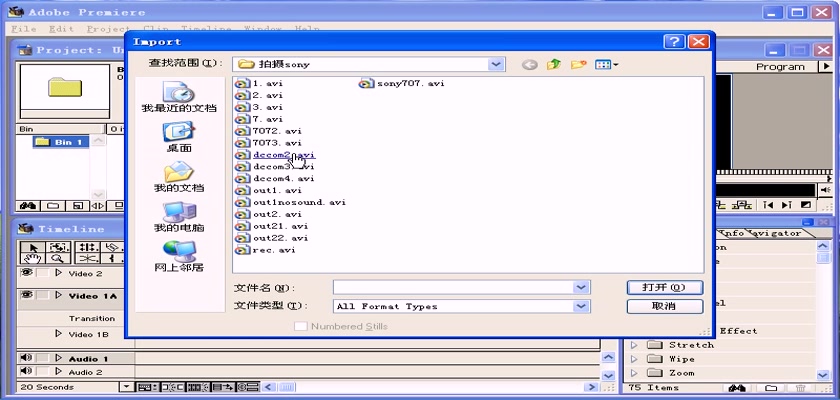
Task: Expand the Wipe transitions folder
Action: point(634,359)
